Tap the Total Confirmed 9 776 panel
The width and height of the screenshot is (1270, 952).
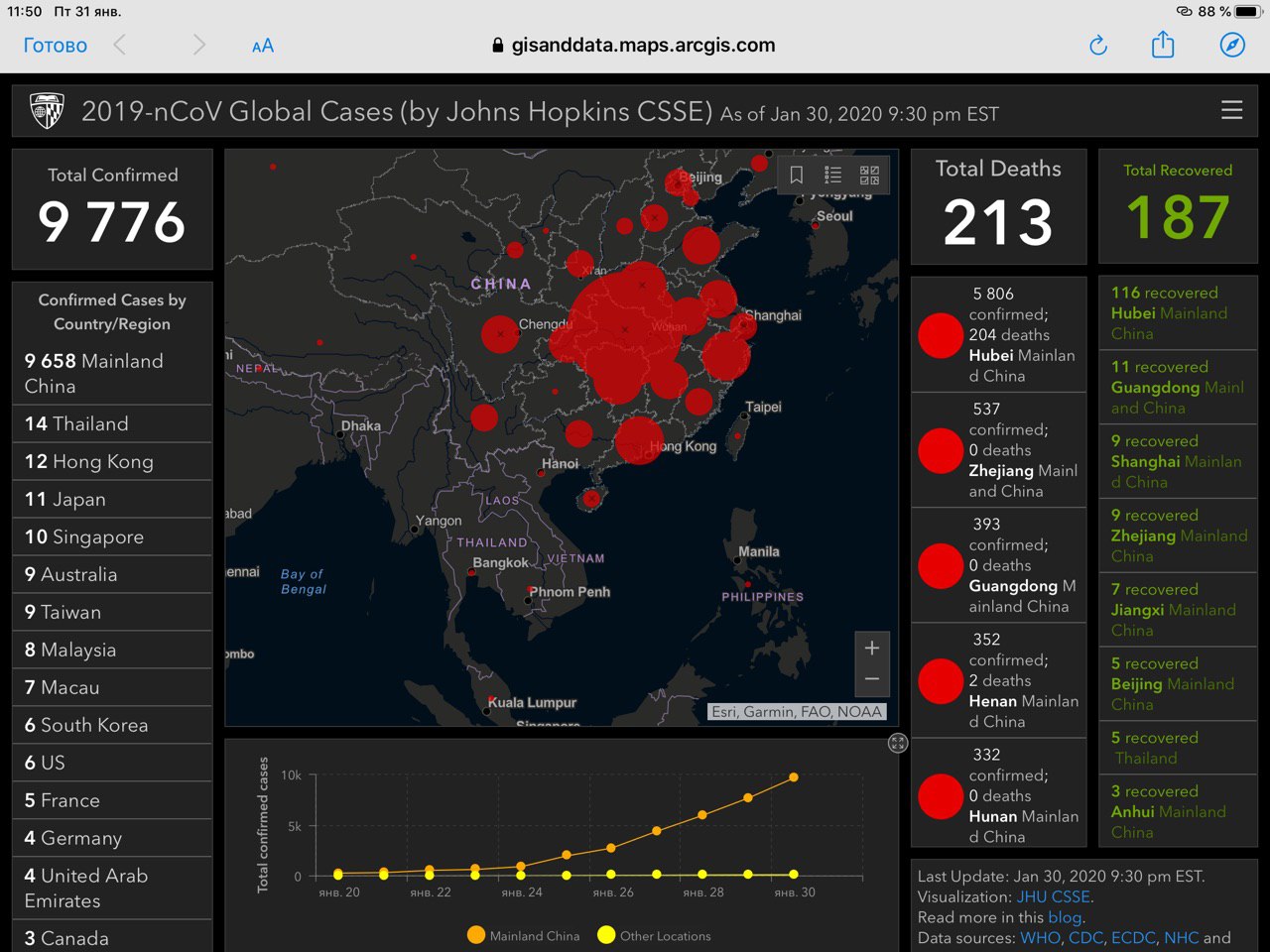point(112,209)
